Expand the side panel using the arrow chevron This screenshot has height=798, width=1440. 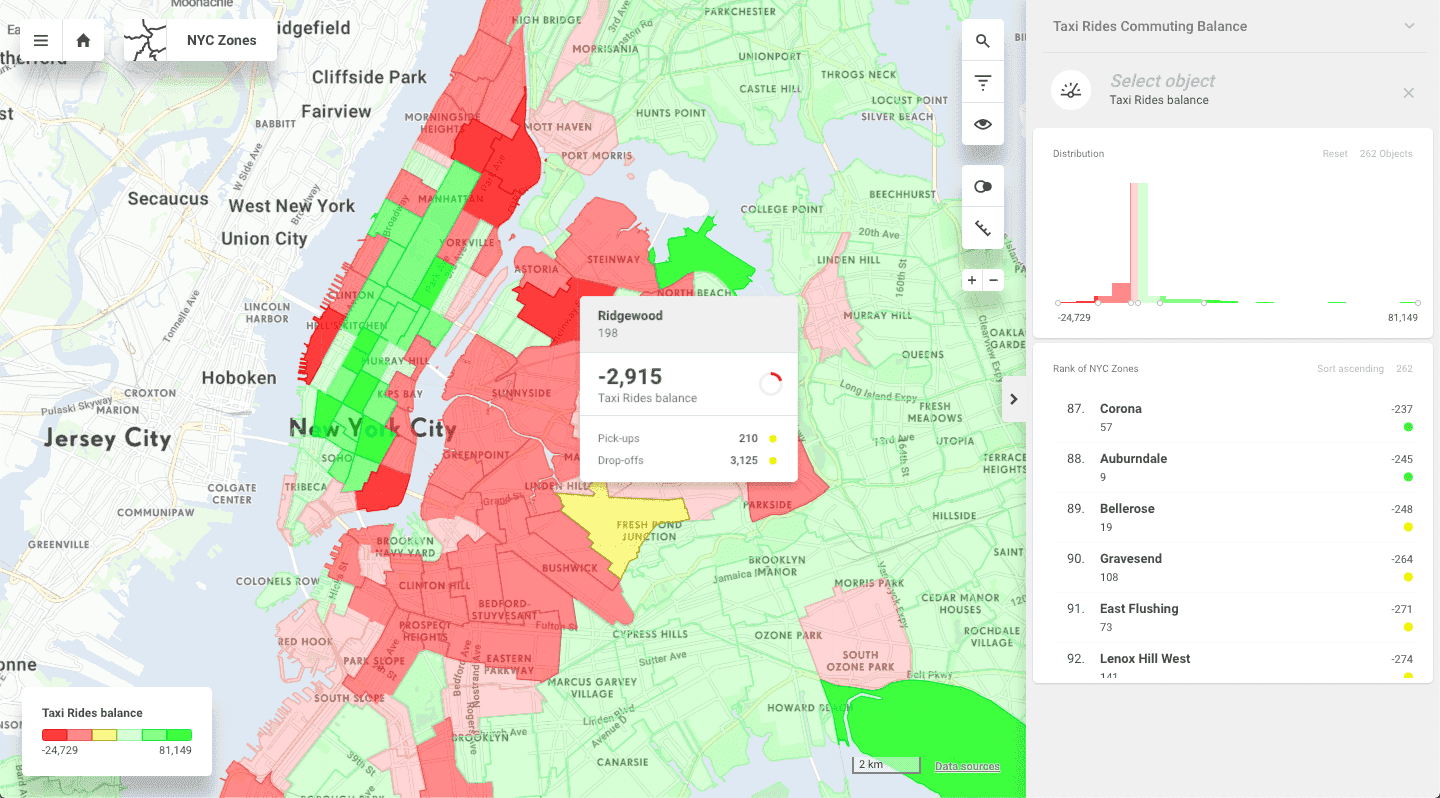(x=1014, y=398)
